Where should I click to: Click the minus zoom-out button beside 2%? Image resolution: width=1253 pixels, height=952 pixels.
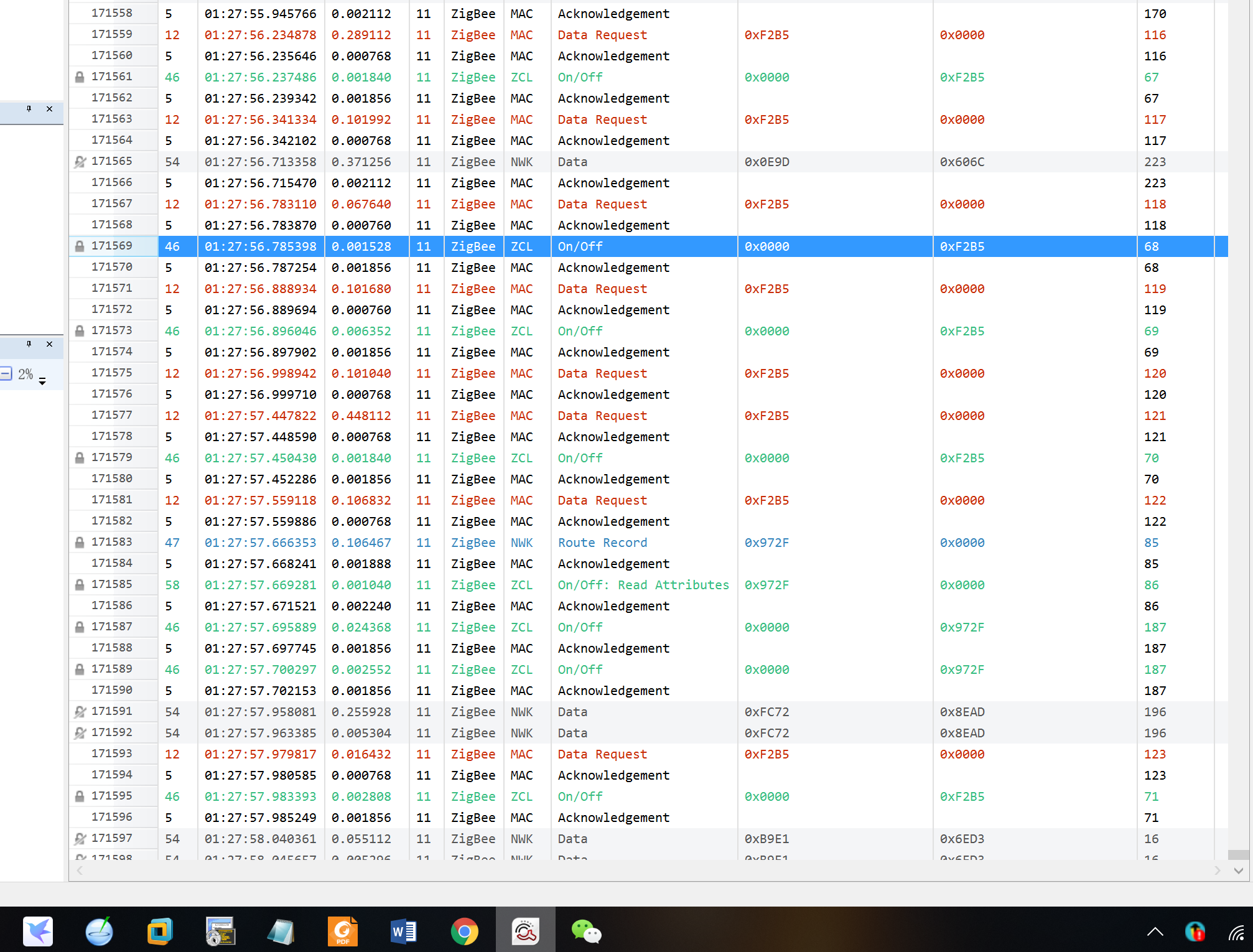tap(6, 374)
